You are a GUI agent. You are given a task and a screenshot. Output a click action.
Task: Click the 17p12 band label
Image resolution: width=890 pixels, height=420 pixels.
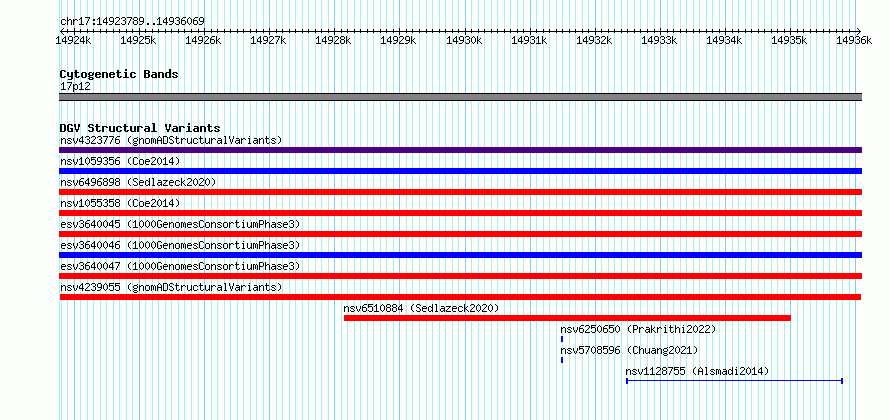(x=75, y=87)
